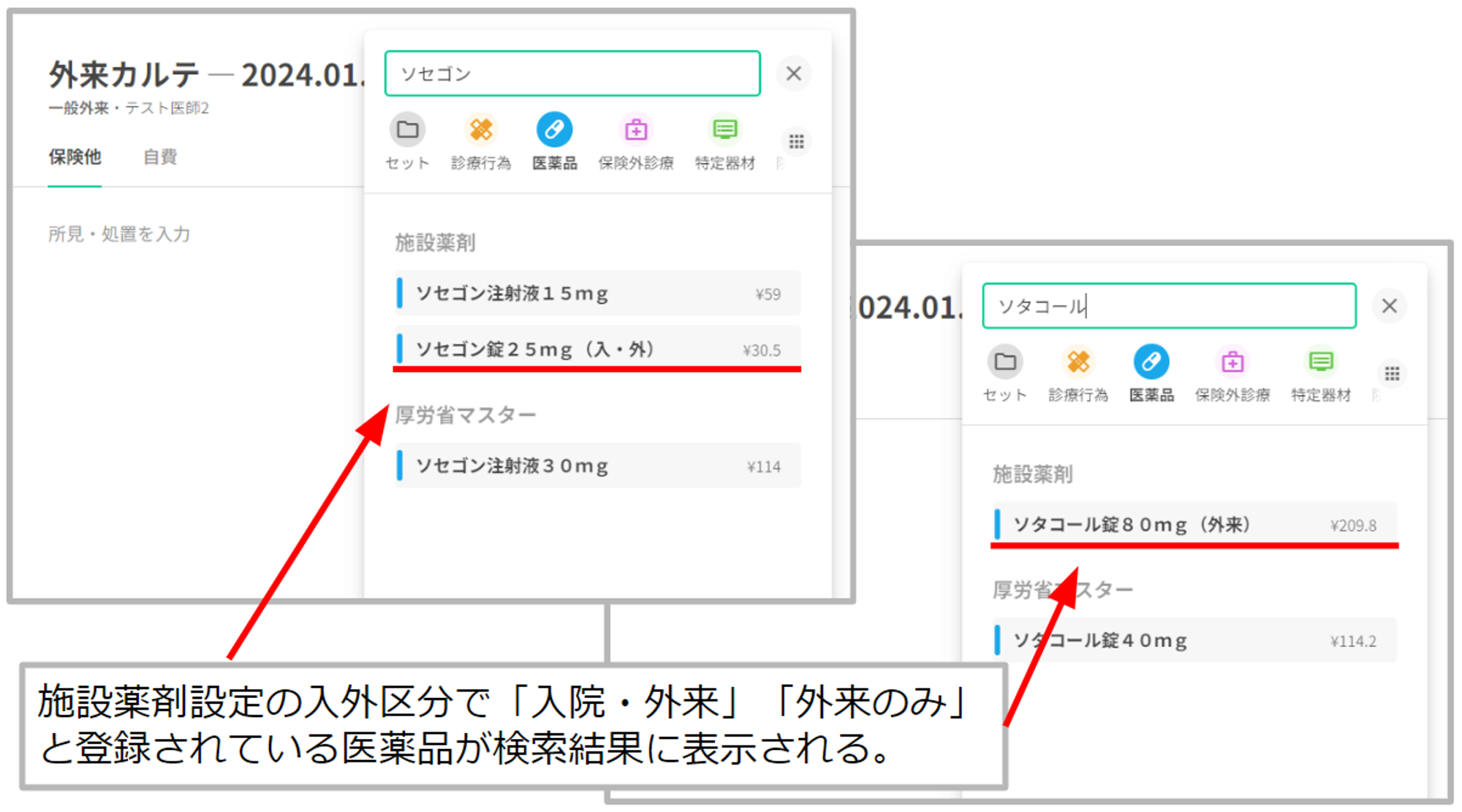
Task: Click 医薬品 pill icon in right panel
Action: click(x=1151, y=363)
